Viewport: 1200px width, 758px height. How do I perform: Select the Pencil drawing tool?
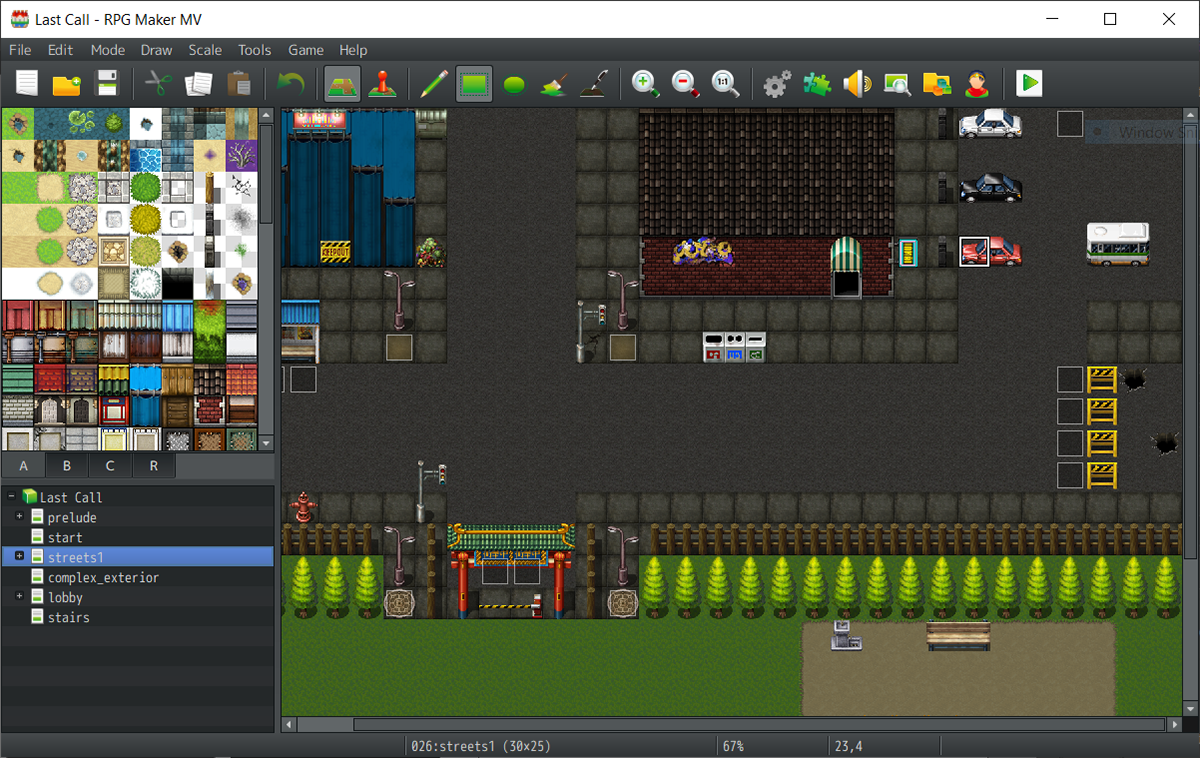click(x=433, y=84)
